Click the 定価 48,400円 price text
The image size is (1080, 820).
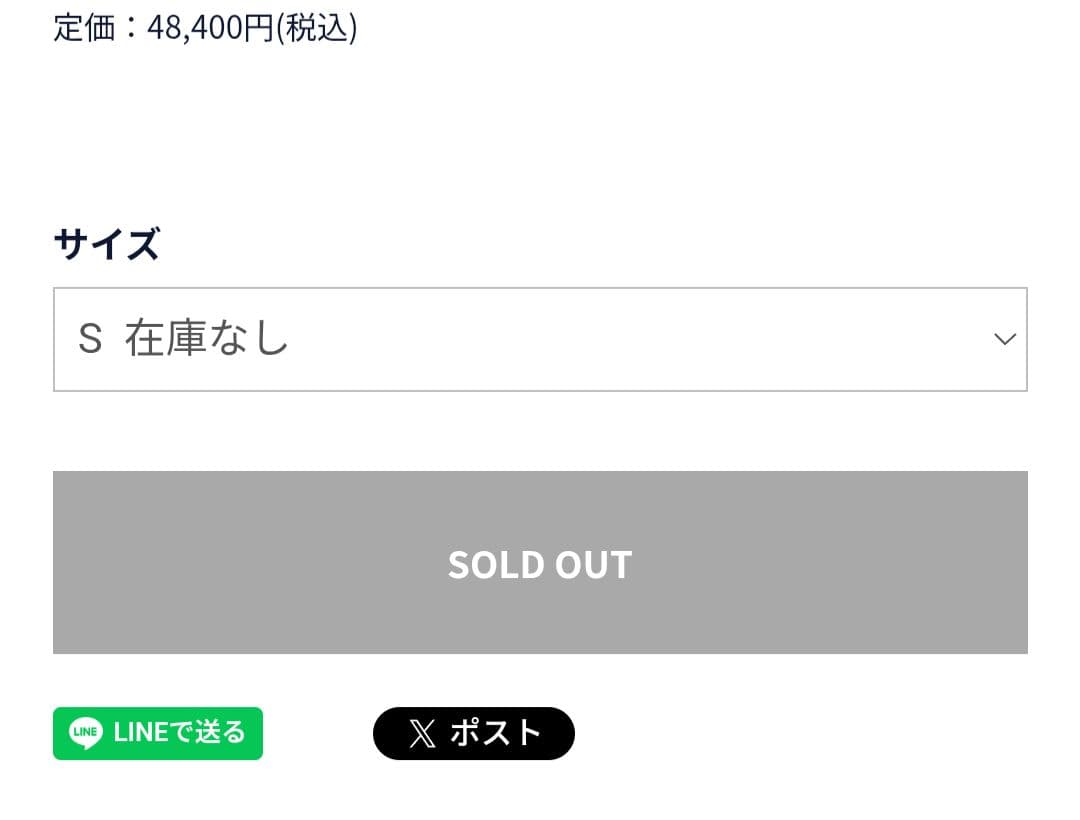click(205, 28)
